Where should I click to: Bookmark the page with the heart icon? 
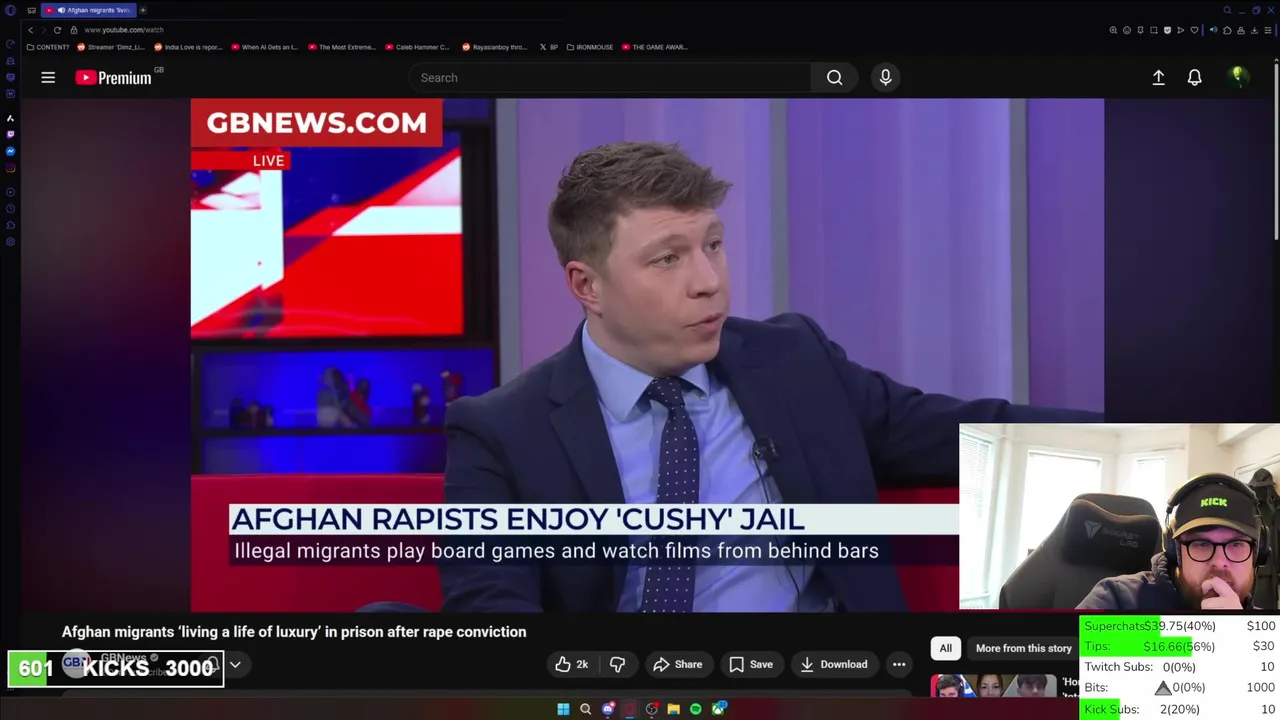click(x=1194, y=30)
